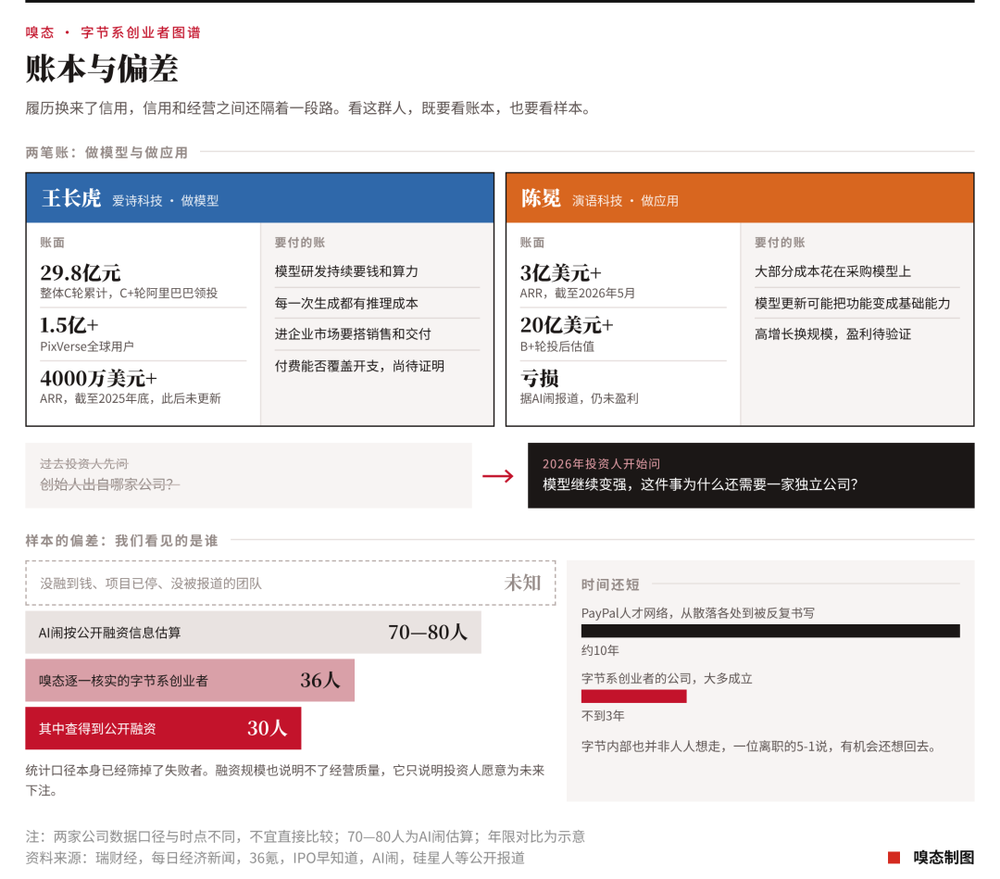Click struck-through 创始人出自哪家公司?
Viewport: 1000px width, 879px height.
pos(110,485)
